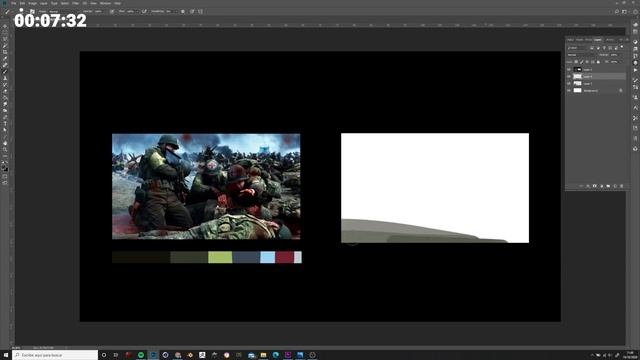
Task: Click the symmetry paint options icon
Action: (x=200, y=11)
